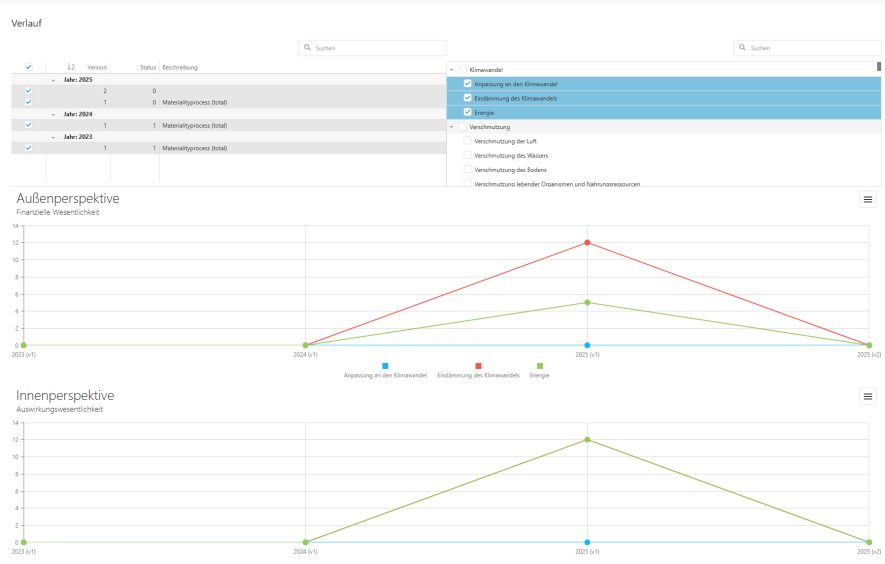885x564 pixels.
Task: Toggle blue Anpassung an den Klimawandel legend marker
Action: 385,366
